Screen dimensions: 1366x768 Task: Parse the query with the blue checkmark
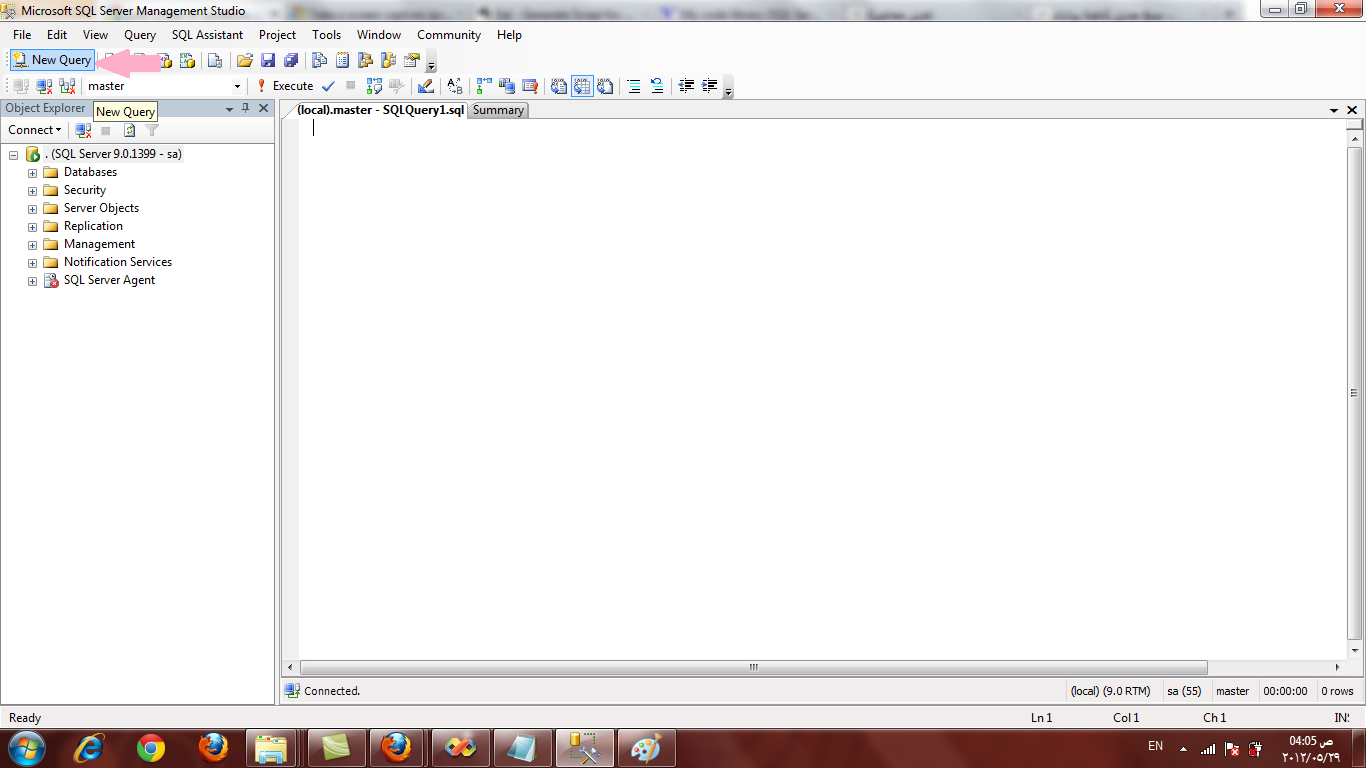coord(328,86)
